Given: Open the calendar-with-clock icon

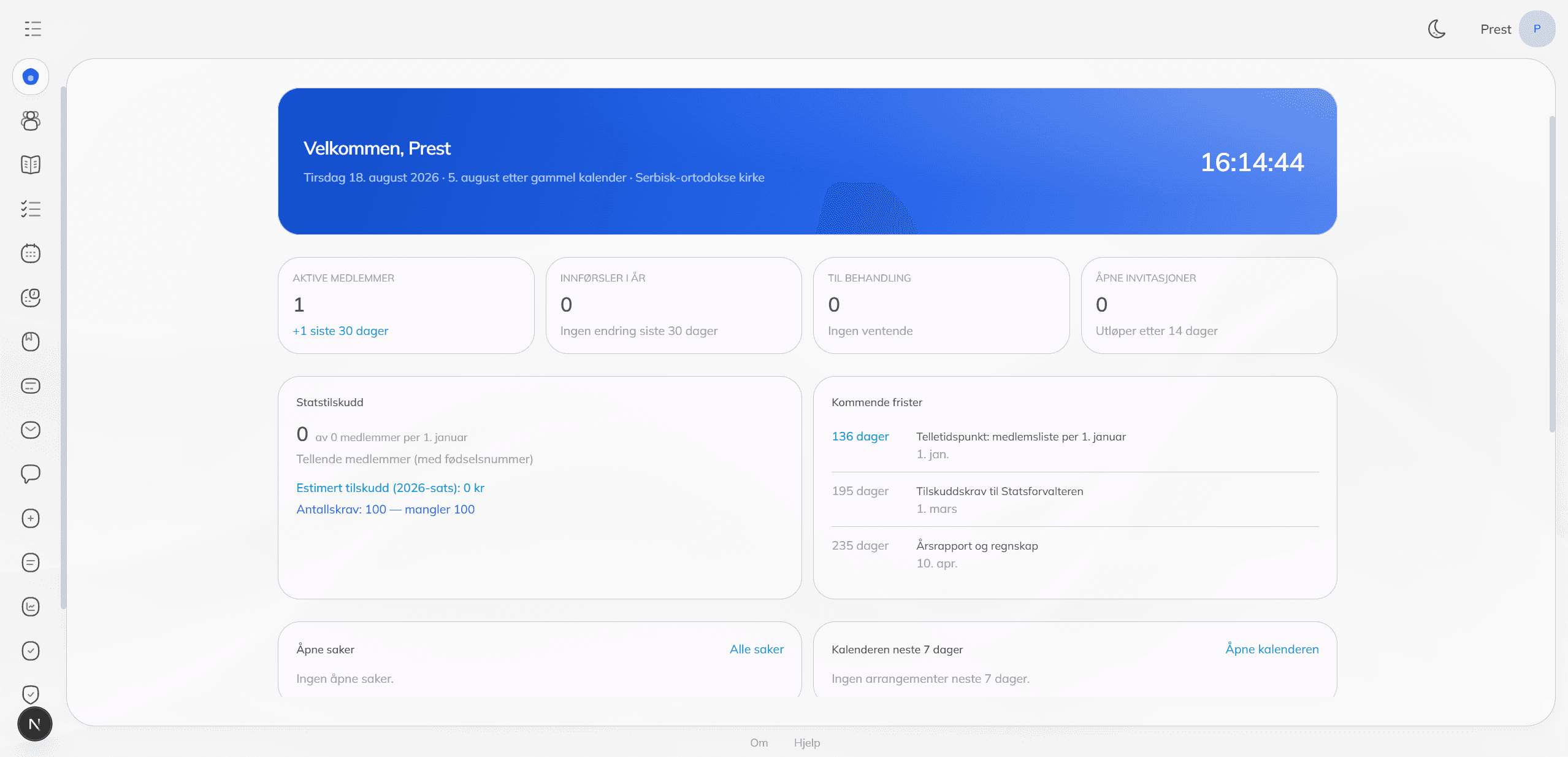Looking at the screenshot, I should click(x=31, y=298).
